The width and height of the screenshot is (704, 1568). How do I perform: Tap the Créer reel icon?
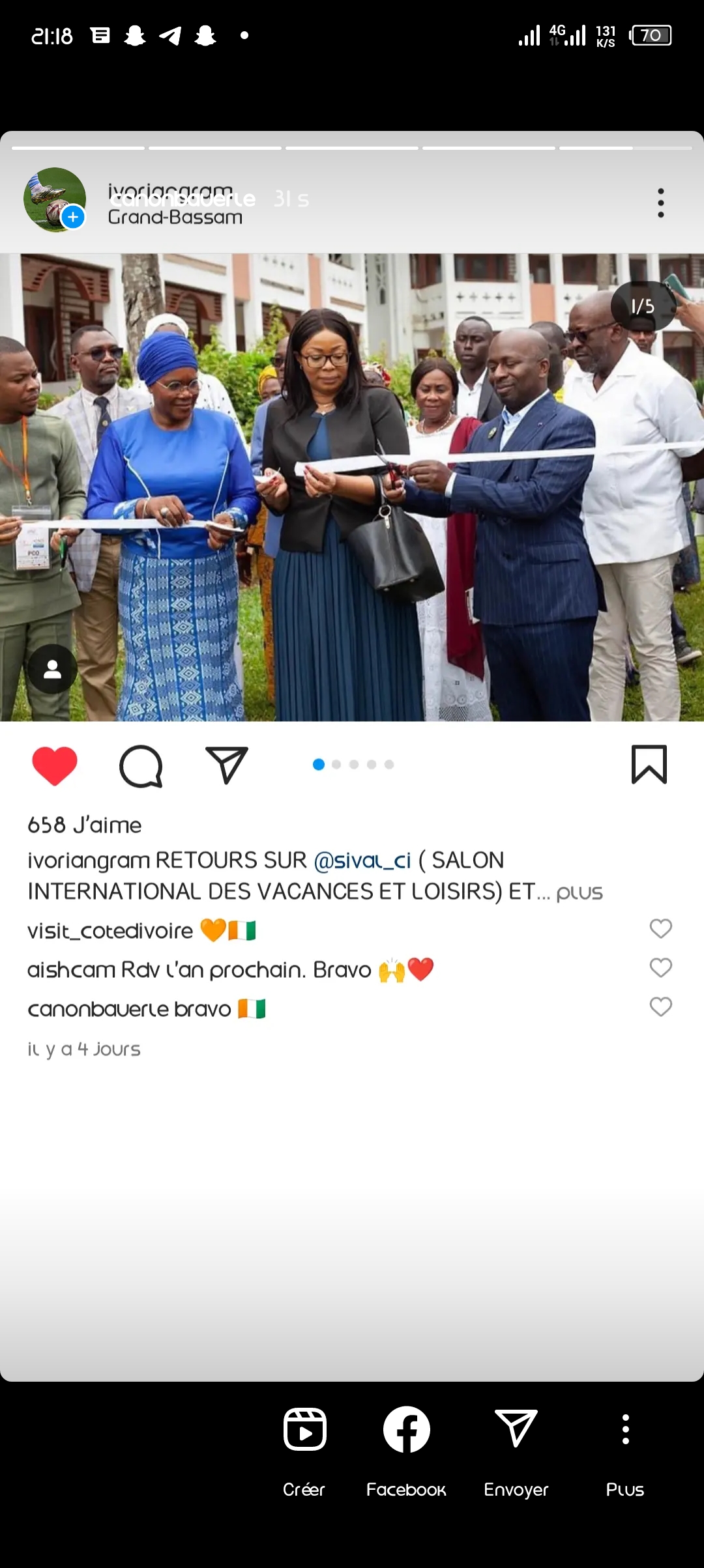coord(304,1429)
